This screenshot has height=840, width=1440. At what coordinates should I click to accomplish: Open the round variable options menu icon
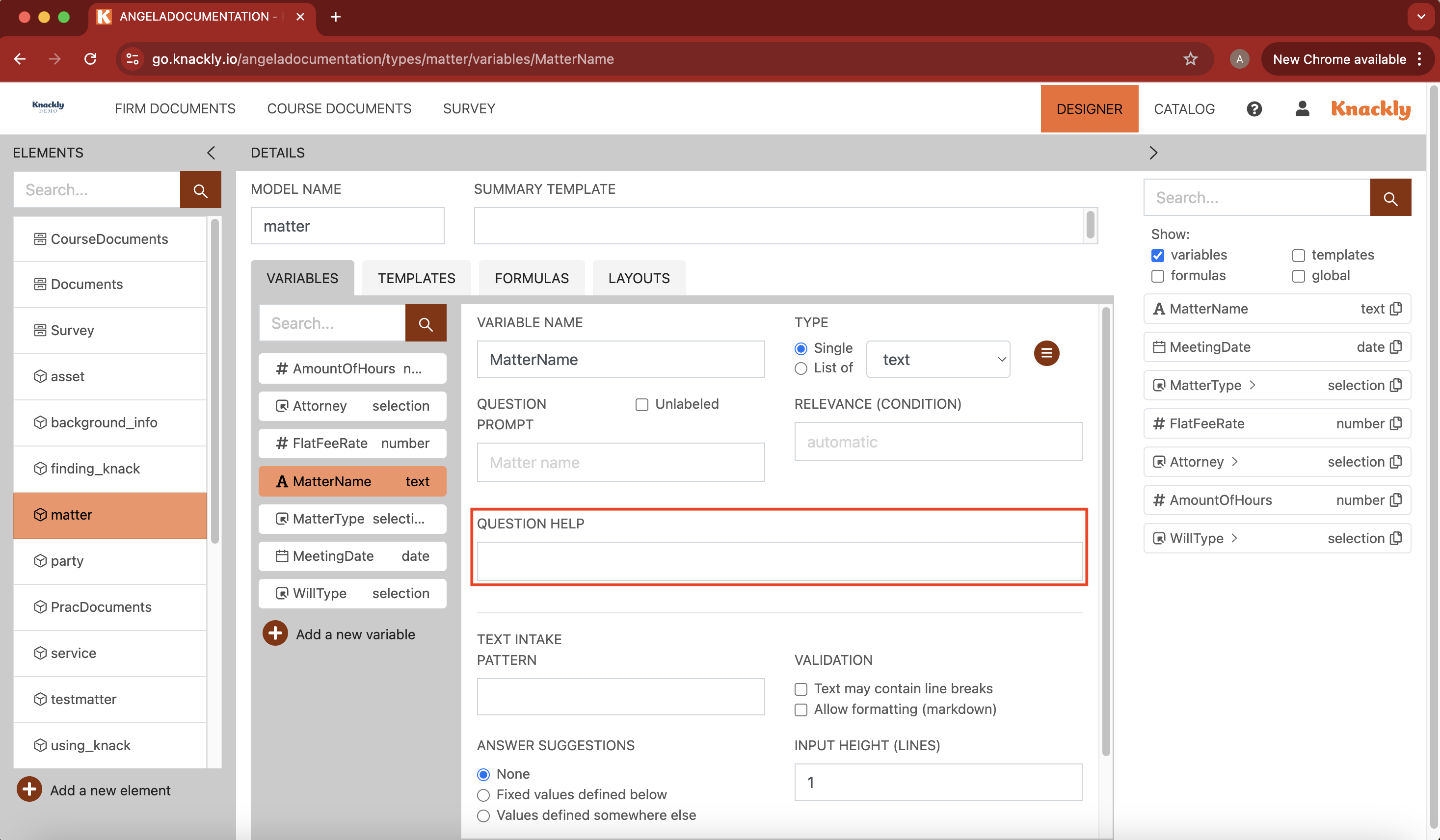pyautogui.click(x=1046, y=353)
